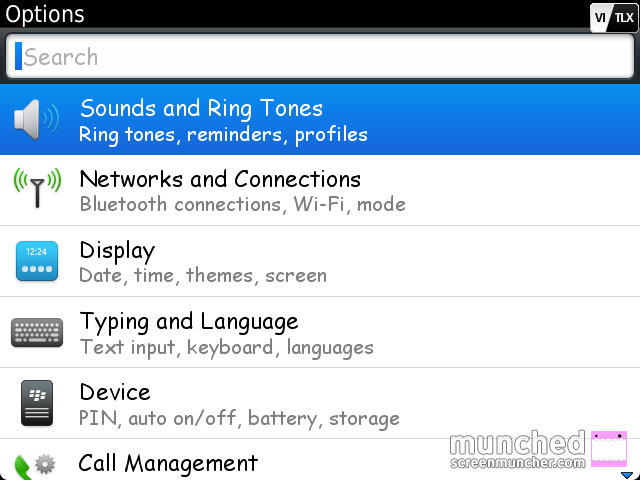This screenshot has height=480, width=640.
Task: Focus the Search input field
Action: 320,56
